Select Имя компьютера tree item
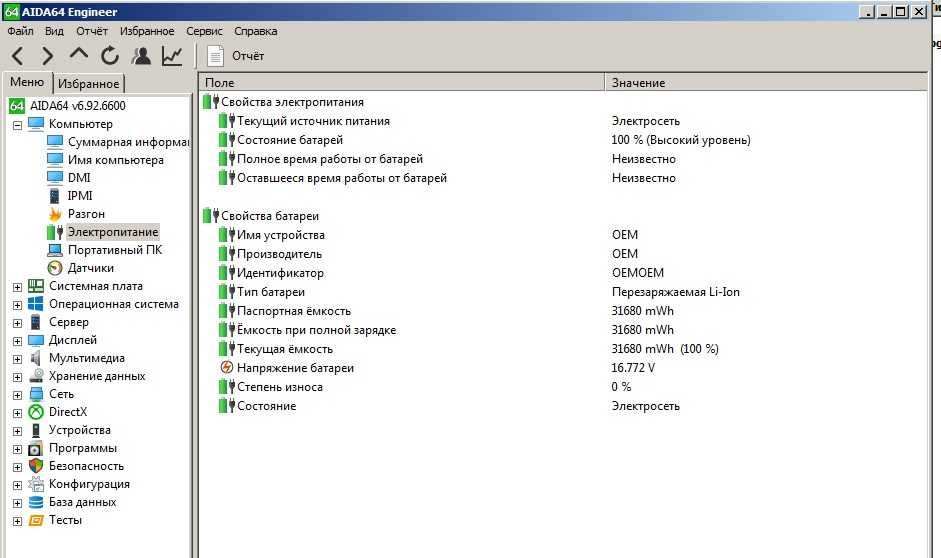This screenshot has height=558, width=941. pyautogui.click(x=116, y=160)
